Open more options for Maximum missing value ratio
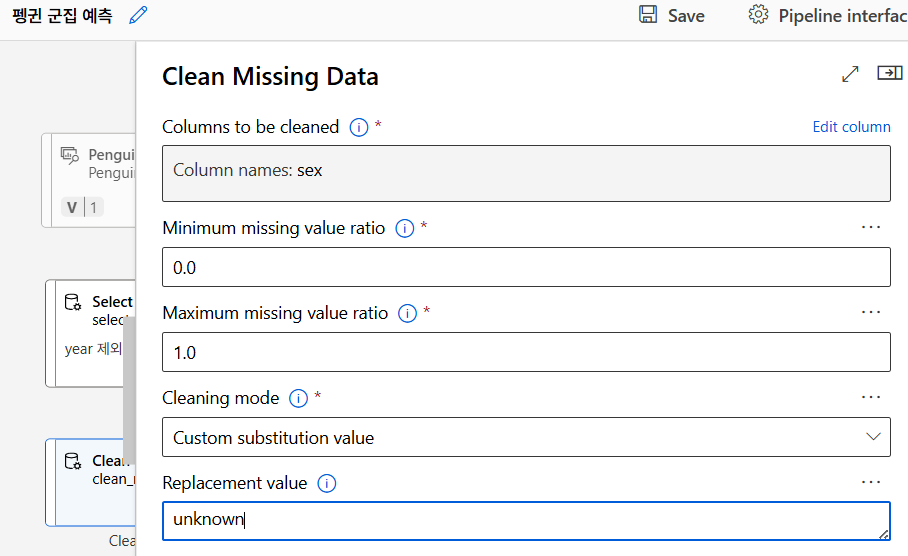 (x=871, y=312)
